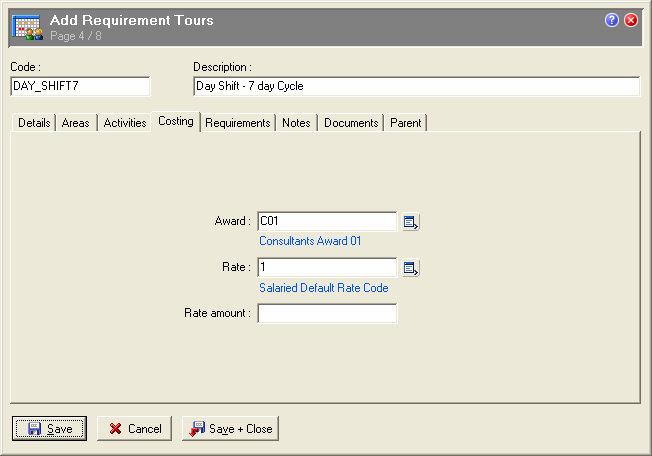This screenshot has height=456, width=652.
Task: Click the Code label
Action: pyautogui.click(x=25, y=67)
